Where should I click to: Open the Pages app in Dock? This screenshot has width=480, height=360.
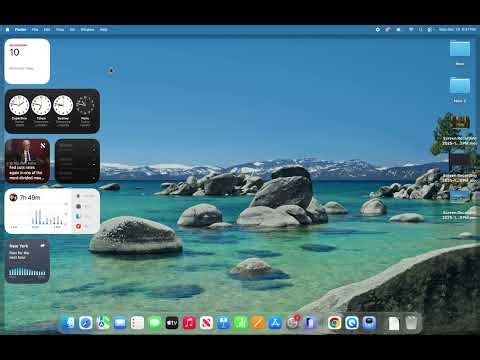[x=258, y=323]
